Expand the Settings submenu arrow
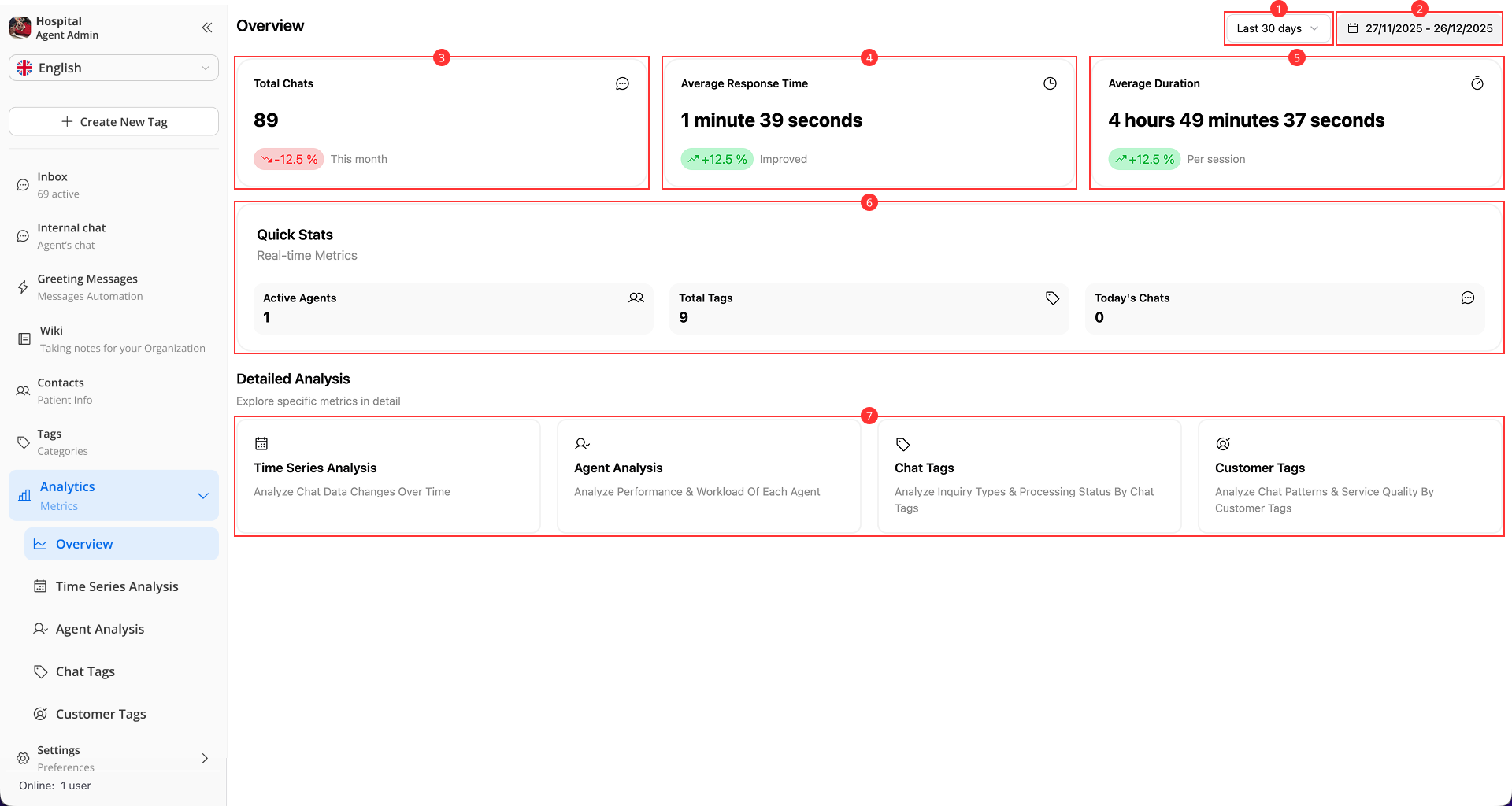This screenshot has height=806, width=1512. pos(205,758)
